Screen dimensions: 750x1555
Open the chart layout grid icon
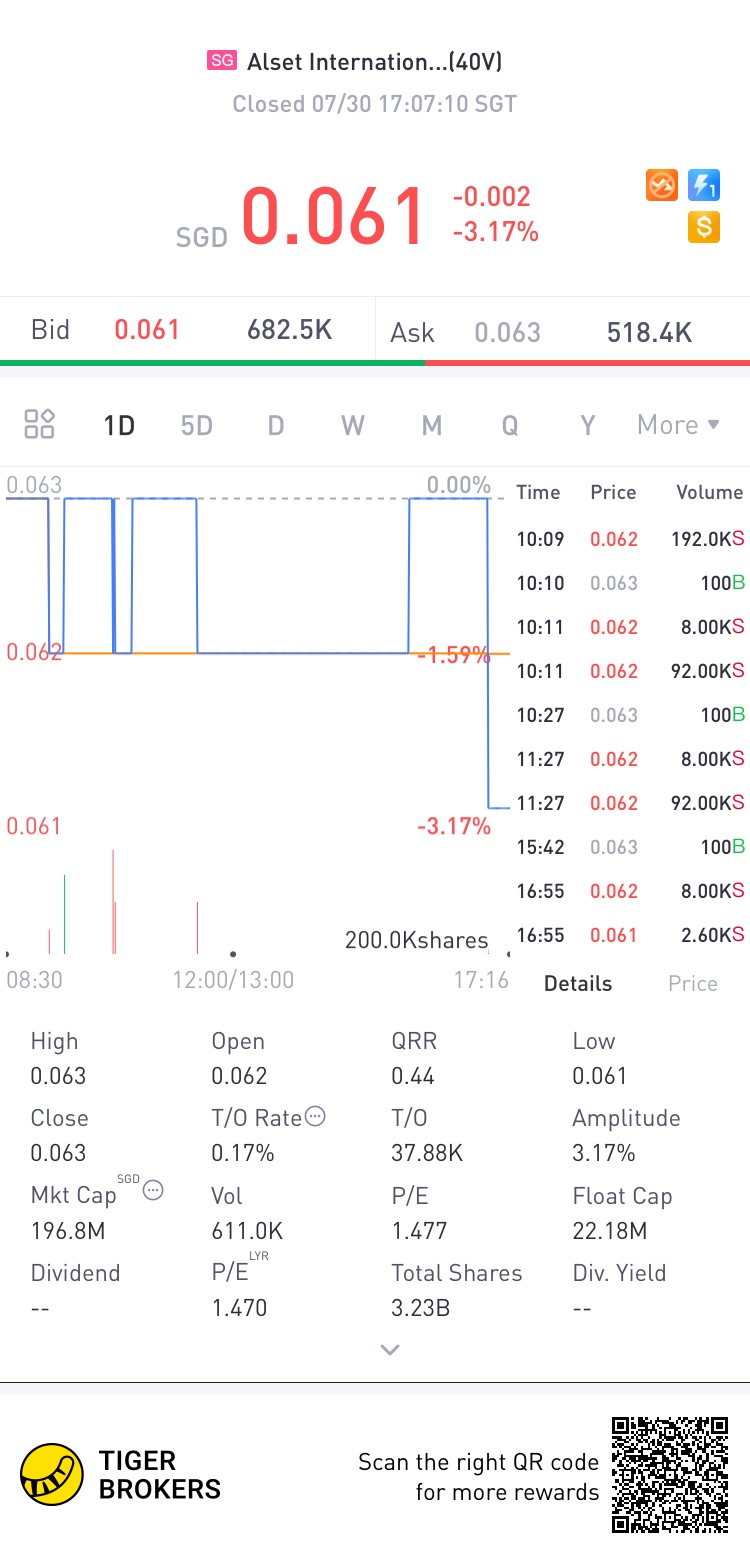pyautogui.click(x=40, y=424)
